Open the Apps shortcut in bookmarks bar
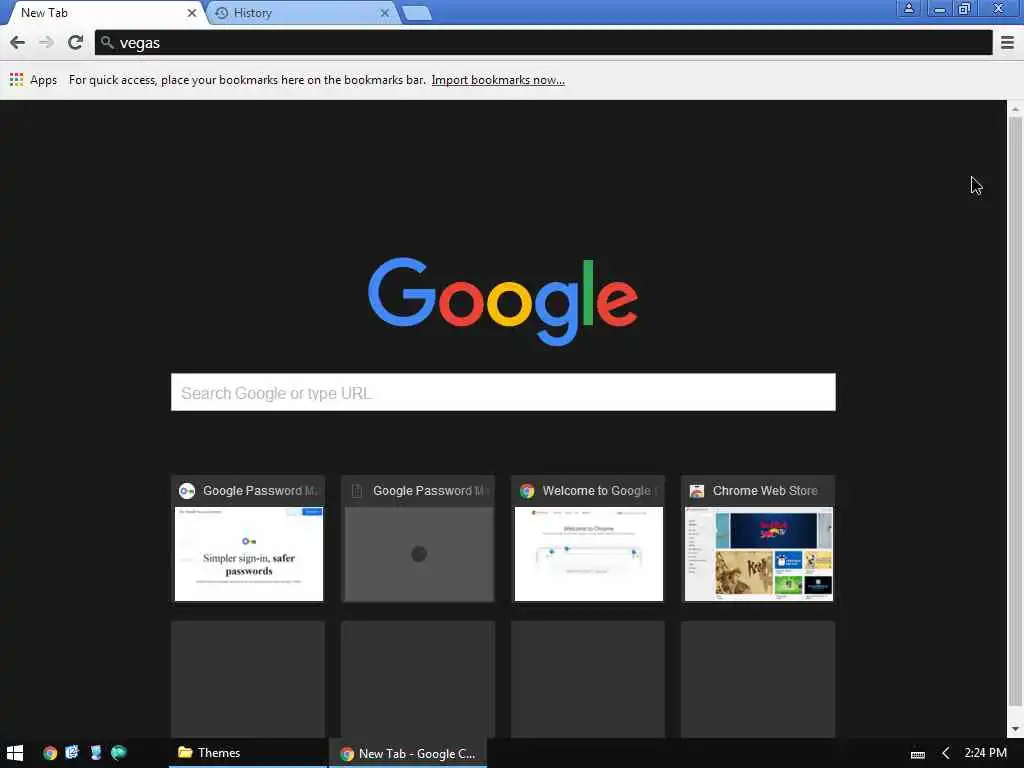This screenshot has width=1024, height=768. [x=33, y=80]
